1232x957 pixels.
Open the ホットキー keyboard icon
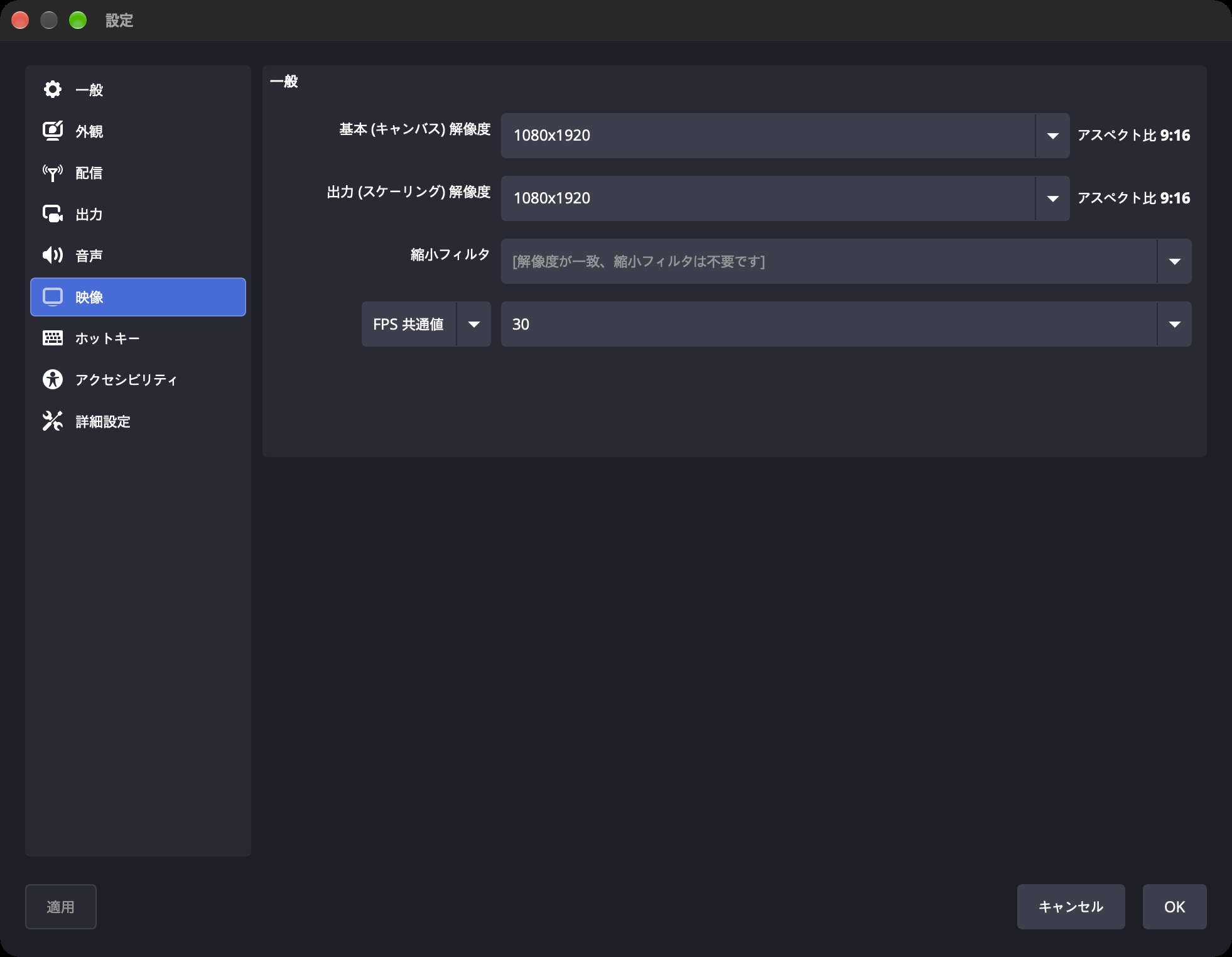53,338
